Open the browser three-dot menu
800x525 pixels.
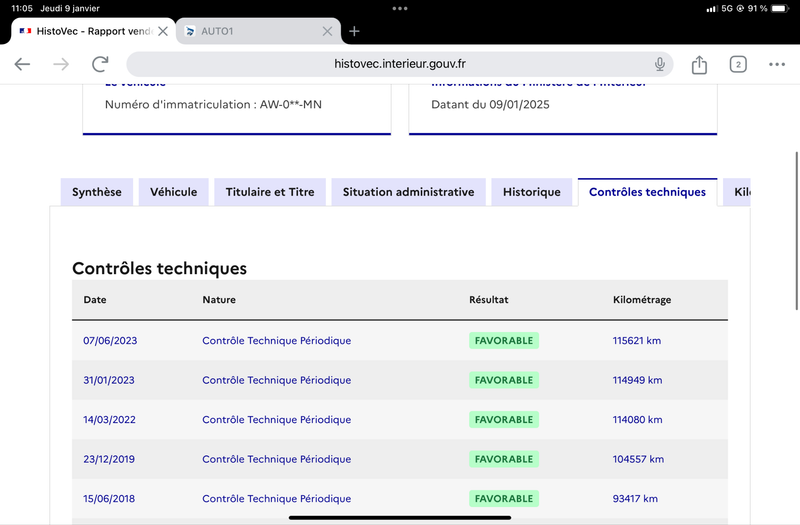click(x=777, y=64)
